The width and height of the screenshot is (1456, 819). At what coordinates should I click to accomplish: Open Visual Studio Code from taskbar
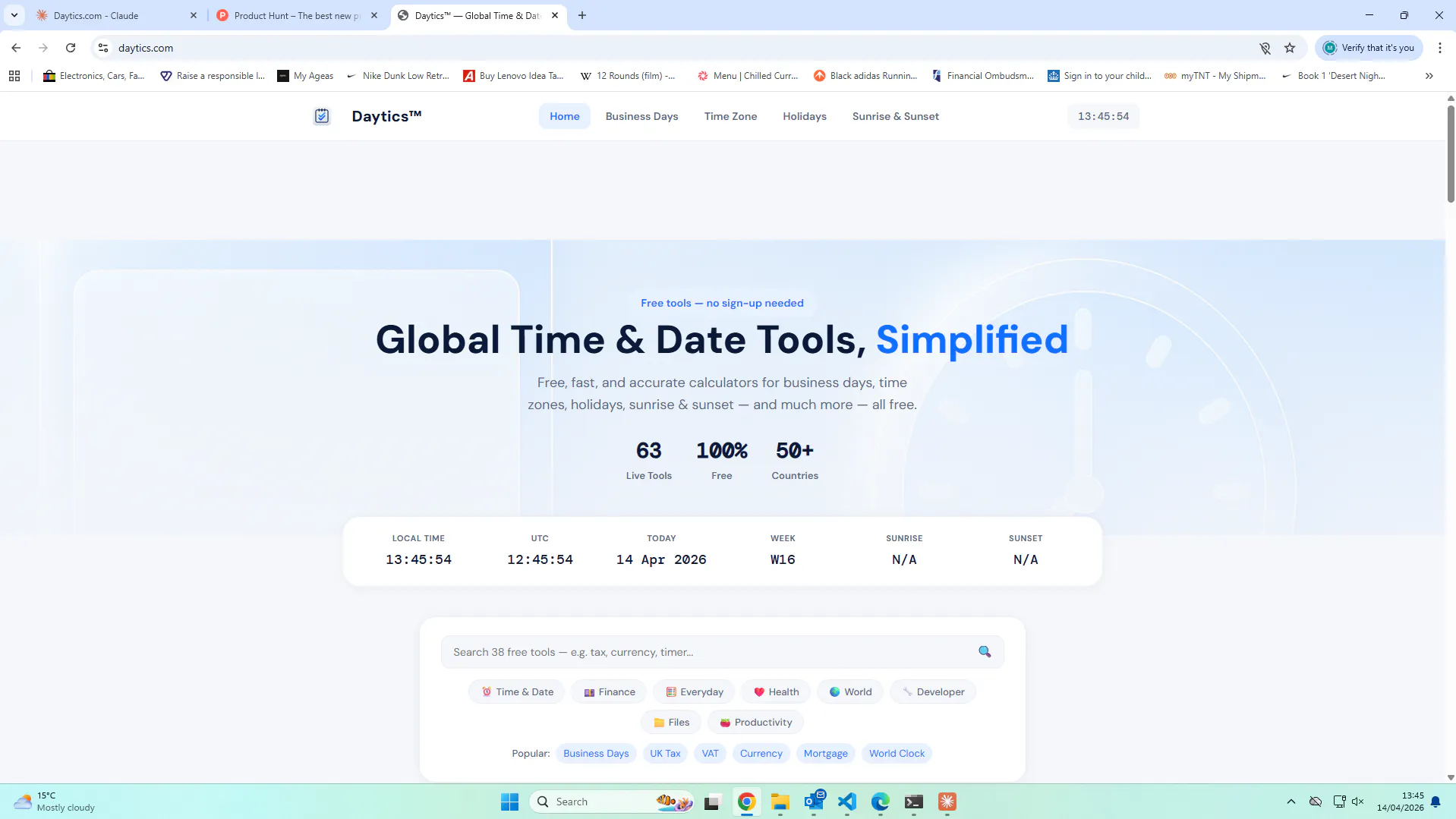click(x=847, y=802)
